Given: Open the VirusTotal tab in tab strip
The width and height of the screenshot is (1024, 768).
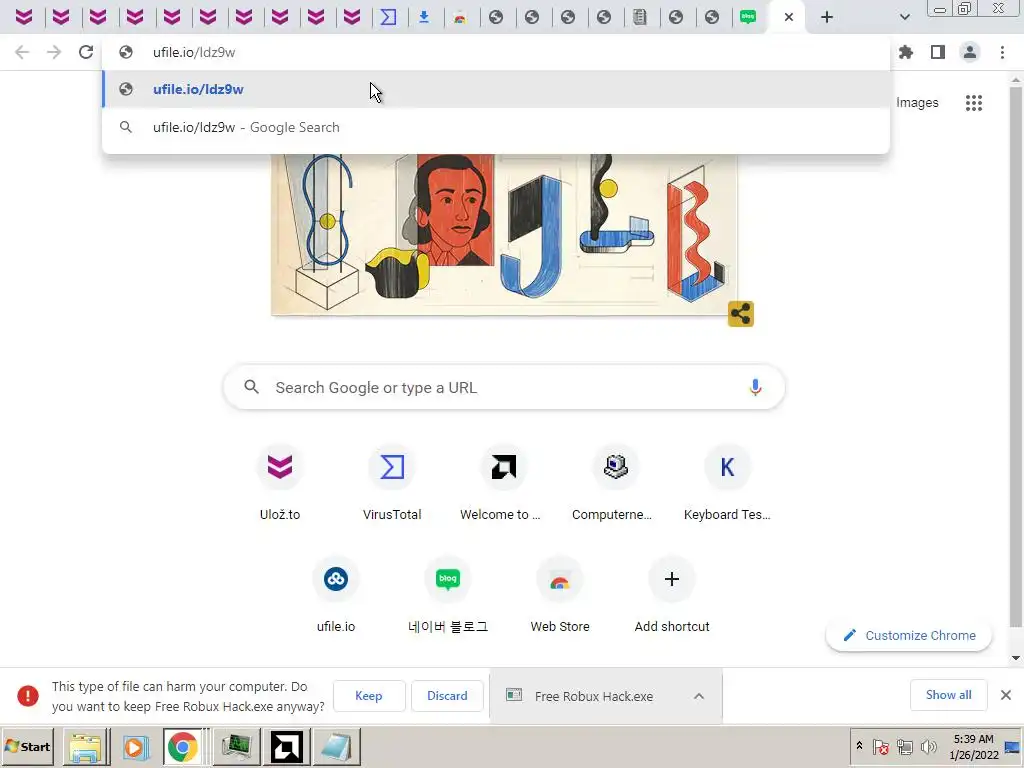Looking at the screenshot, I should click(389, 17).
